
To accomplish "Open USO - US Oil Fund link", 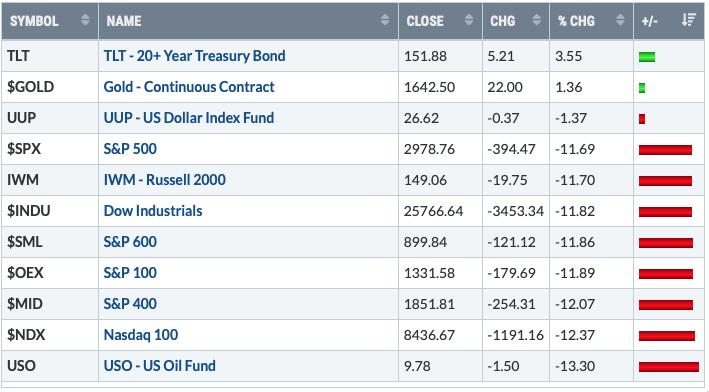I will pyautogui.click(x=160, y=366).
